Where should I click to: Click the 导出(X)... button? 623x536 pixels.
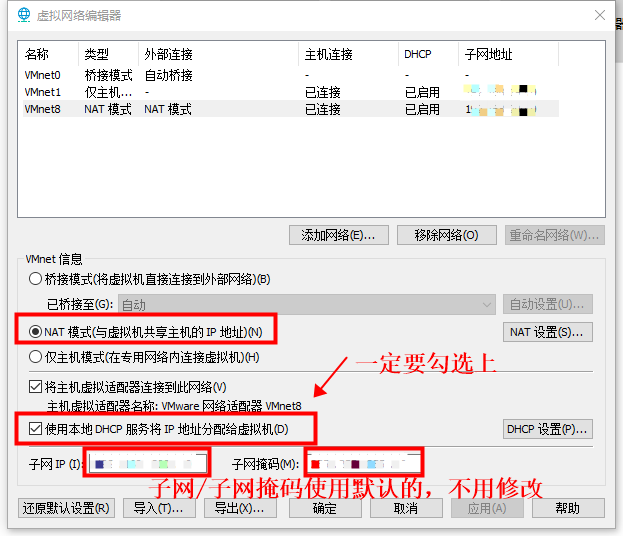click(240, 508)
